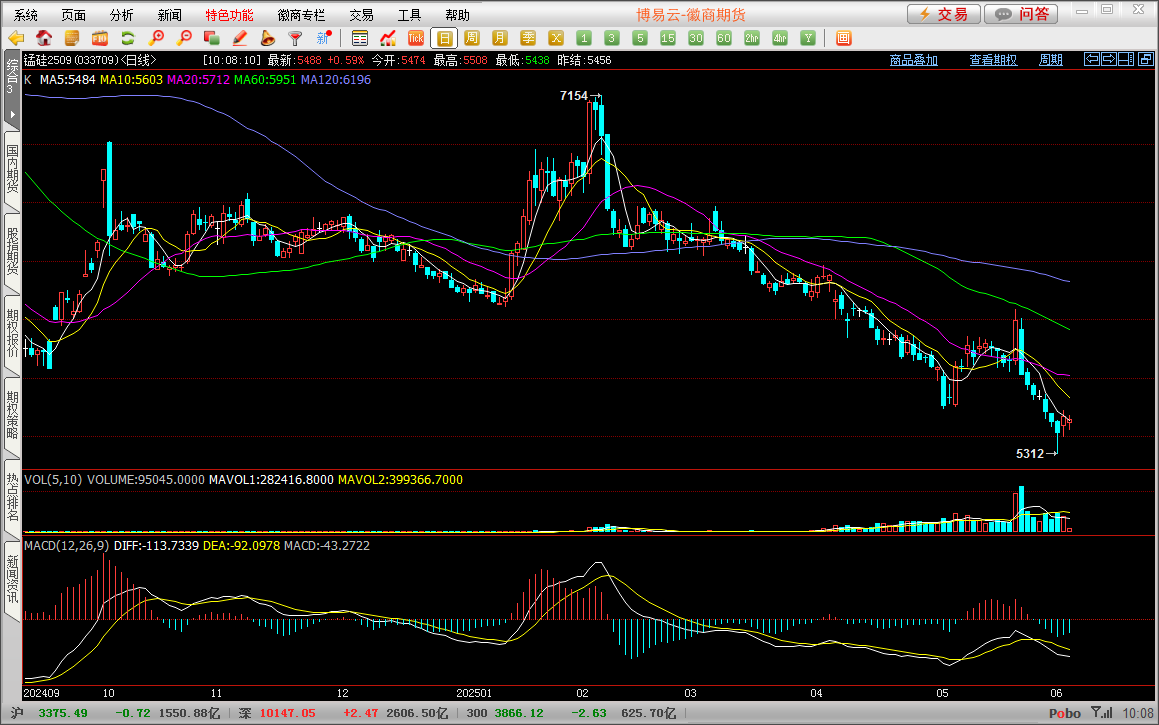Open the 徽商专栏 menu

pyautogui.click(x=301, y=15)
